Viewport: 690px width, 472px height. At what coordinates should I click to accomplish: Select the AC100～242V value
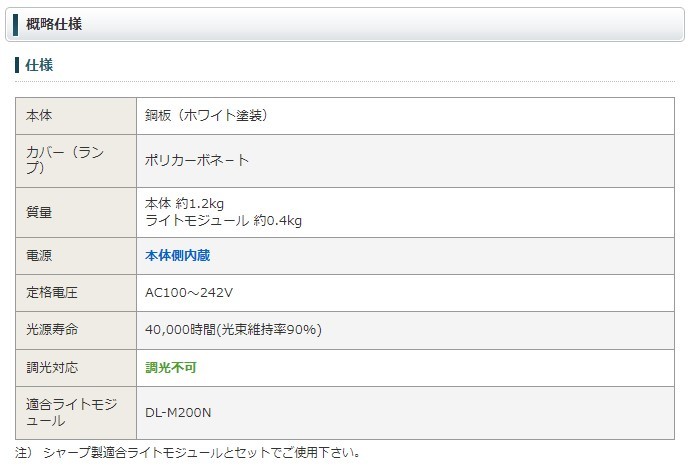189,292
